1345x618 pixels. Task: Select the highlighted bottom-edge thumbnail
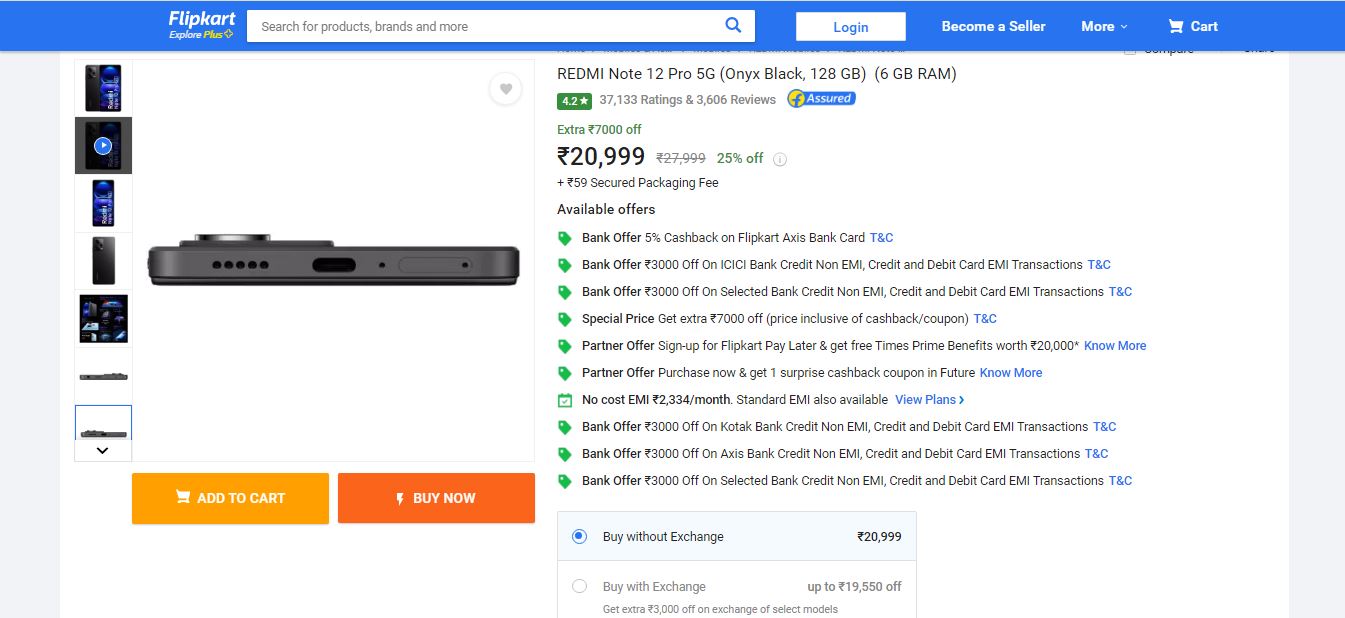click(103, 423)
